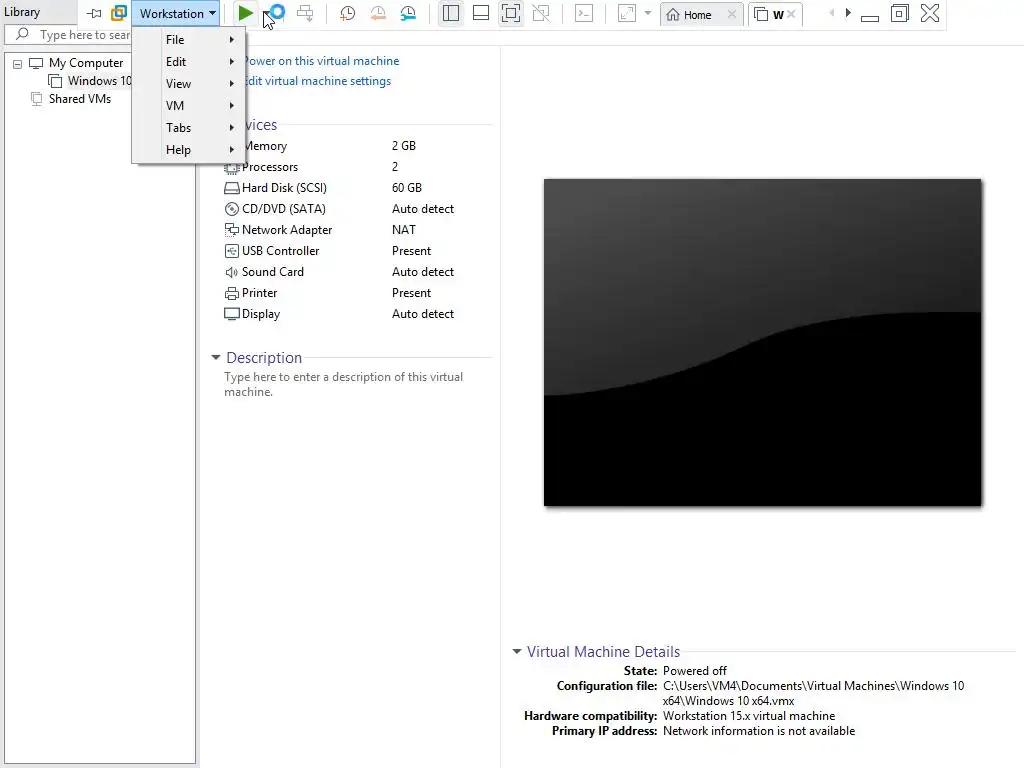Click the Powered off state text
The height and width of the screenshot is (768, 1024).
click(x=694, y=671)
